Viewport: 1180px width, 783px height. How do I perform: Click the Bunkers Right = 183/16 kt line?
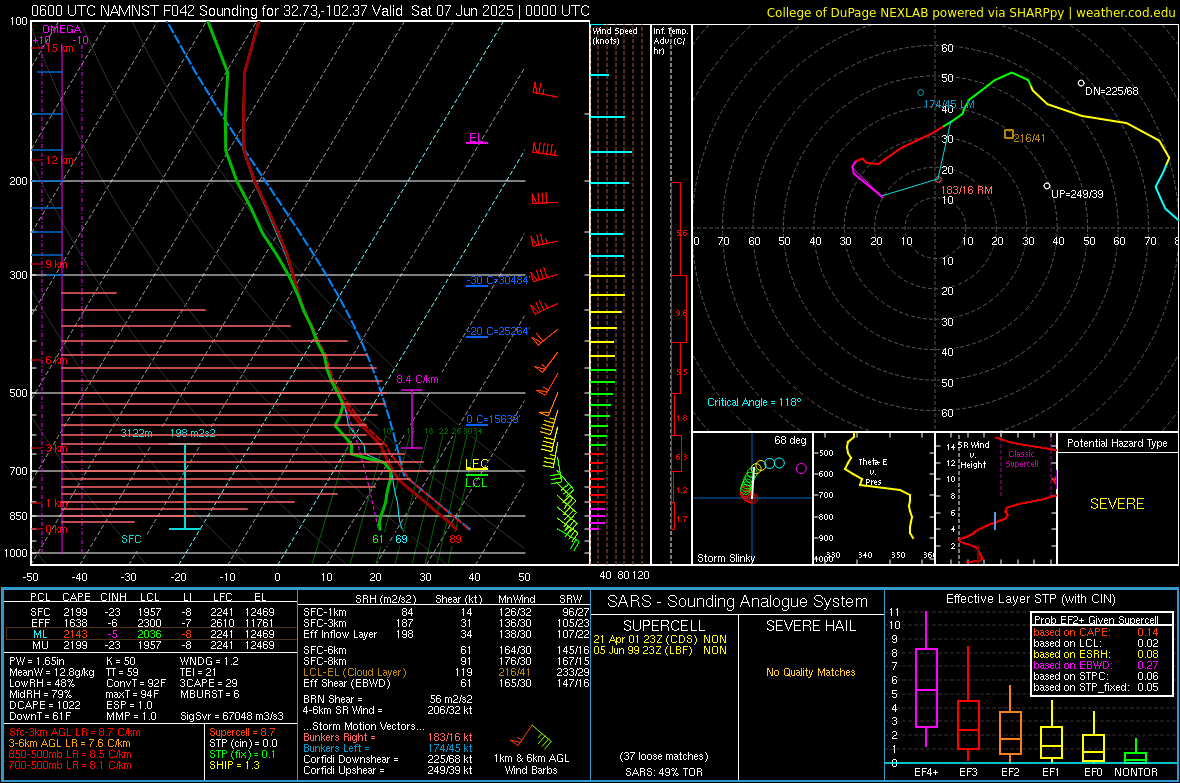tap(388, 738)
